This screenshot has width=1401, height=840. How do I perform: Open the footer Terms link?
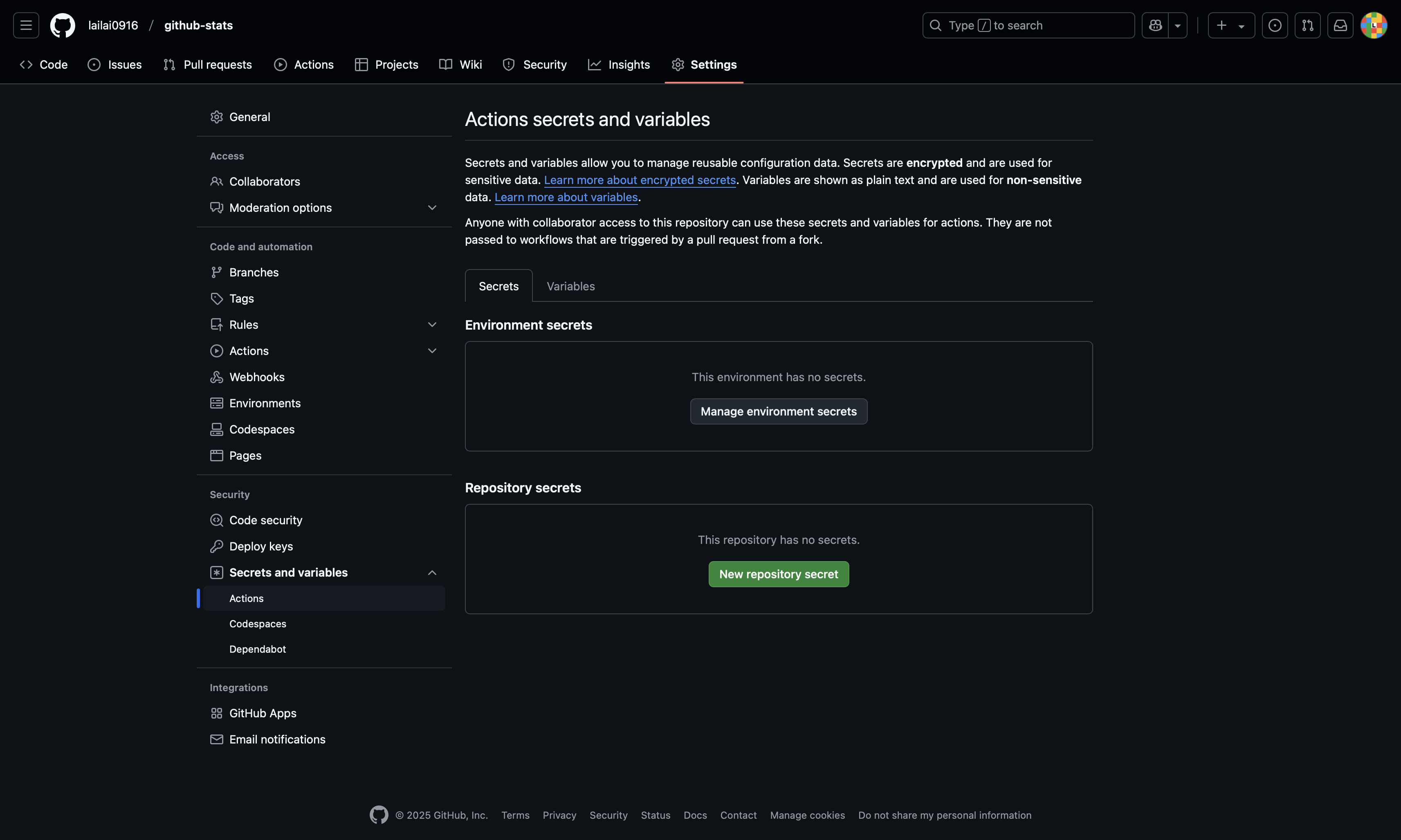pos(515,815)
